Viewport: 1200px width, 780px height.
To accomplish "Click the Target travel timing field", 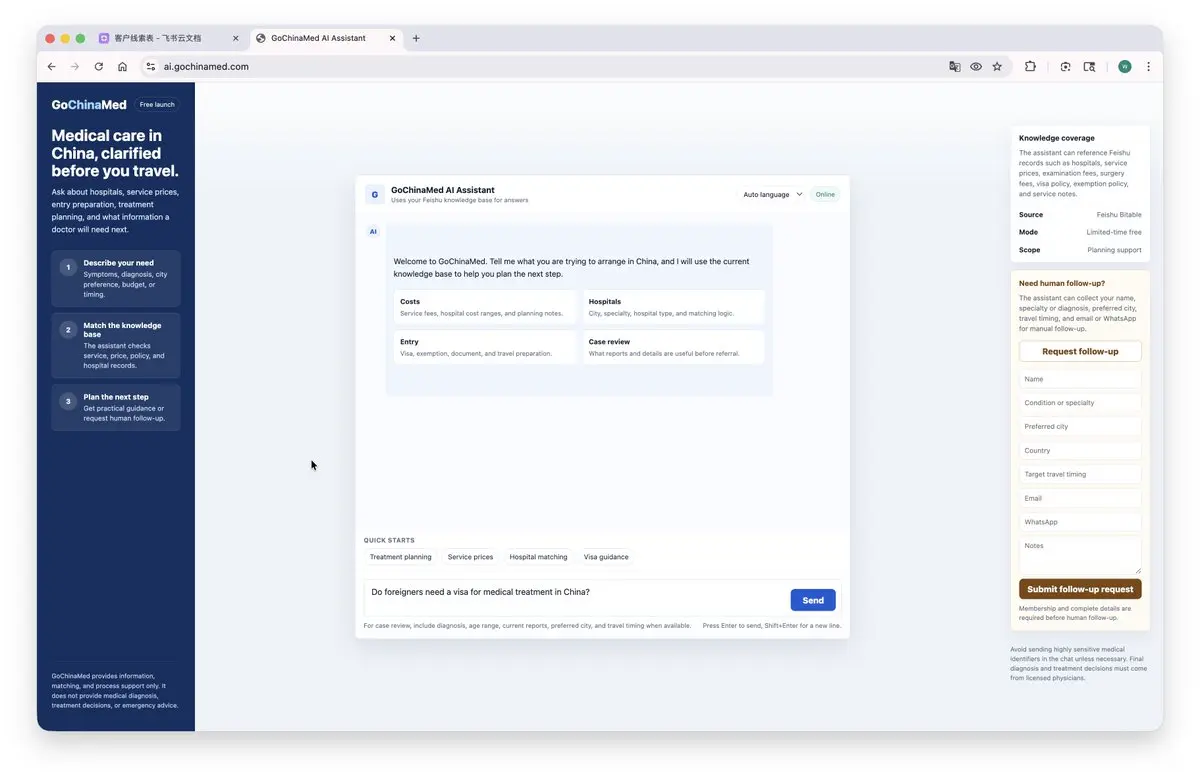I will tap(1080, 475).
